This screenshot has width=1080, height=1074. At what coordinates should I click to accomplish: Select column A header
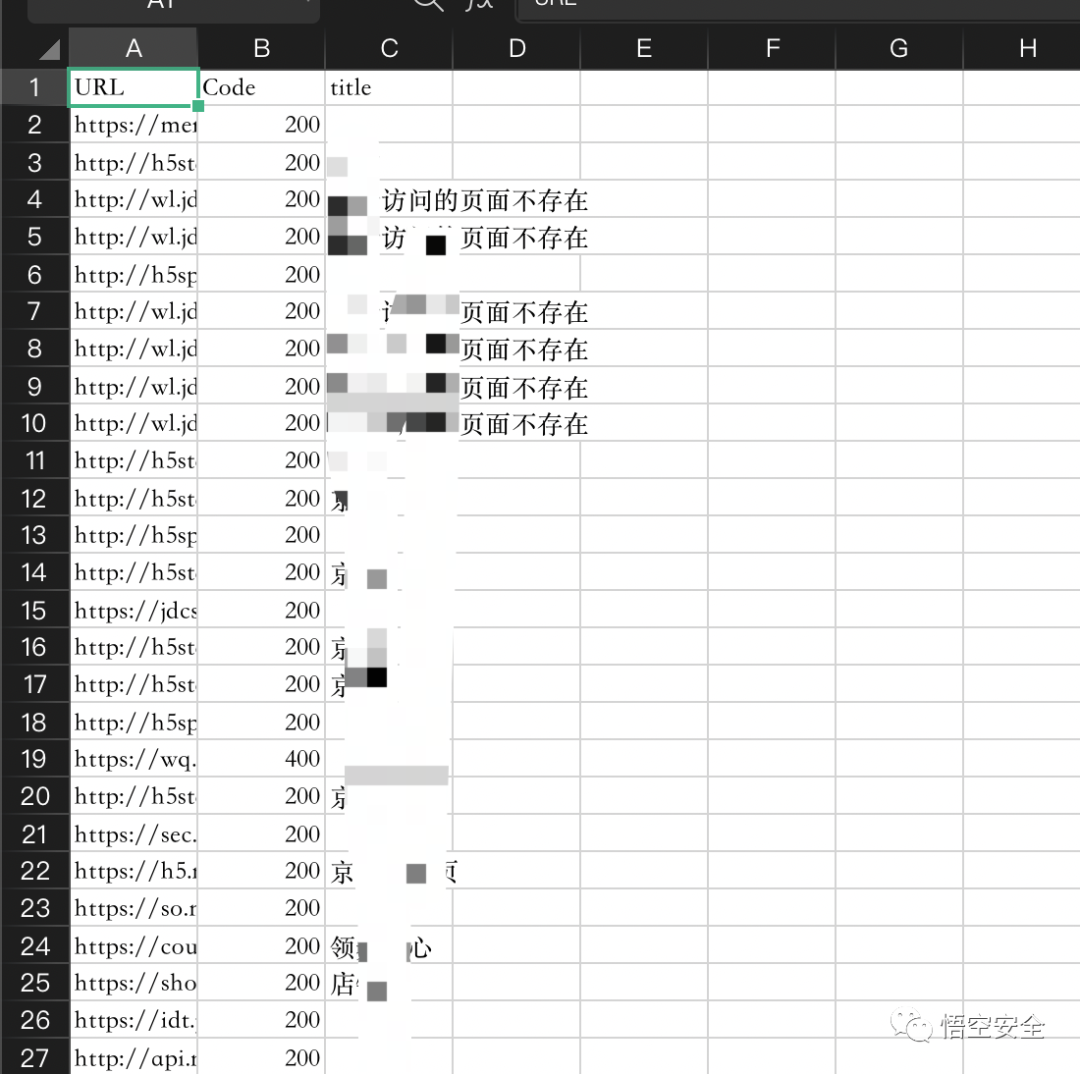pyautogui.click(x=134, y=48)
